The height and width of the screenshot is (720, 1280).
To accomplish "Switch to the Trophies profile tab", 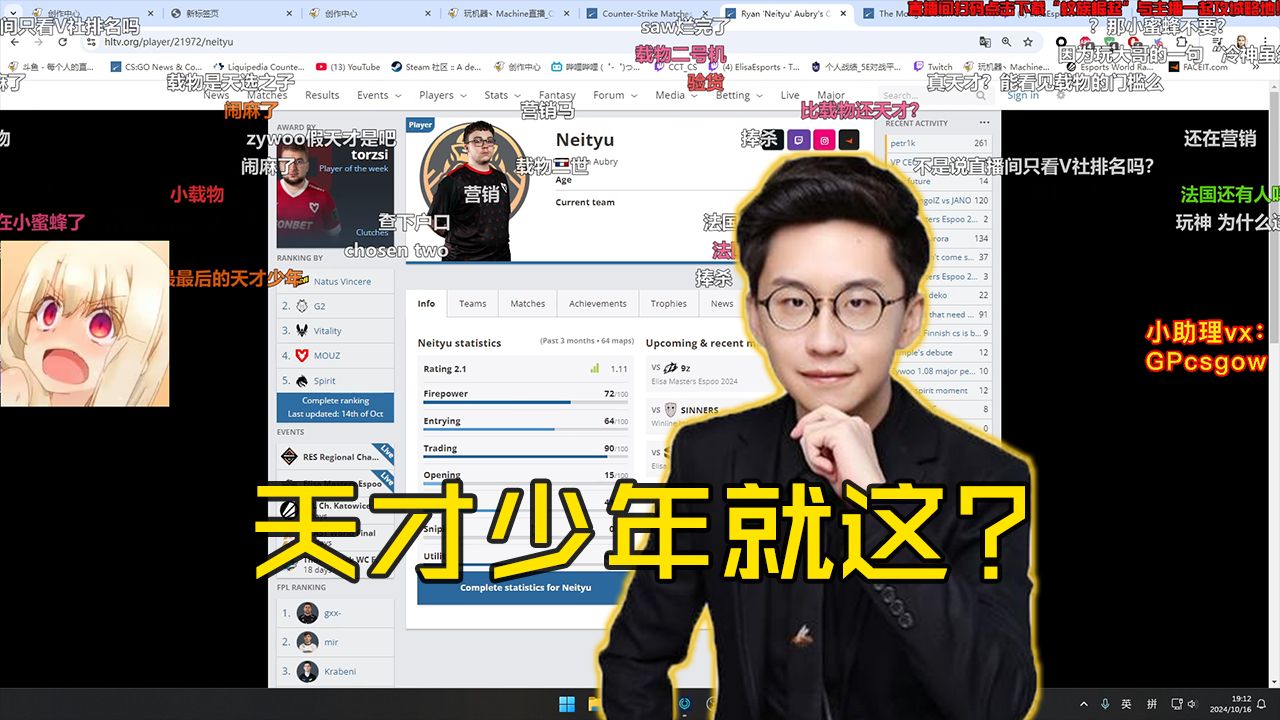I will click(x=669, y=303).
